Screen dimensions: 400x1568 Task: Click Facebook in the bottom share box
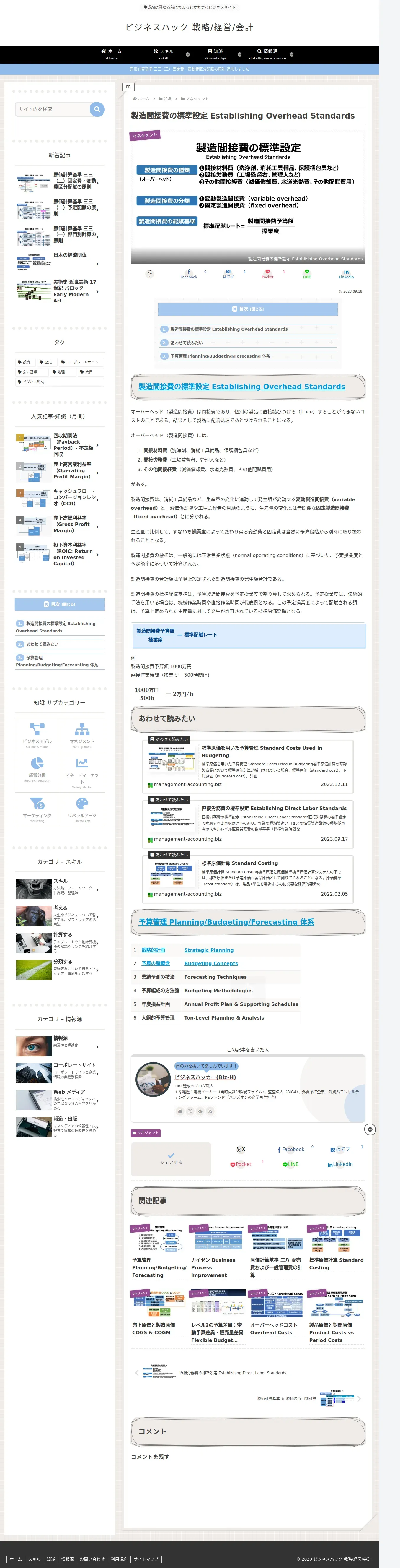291,1149
